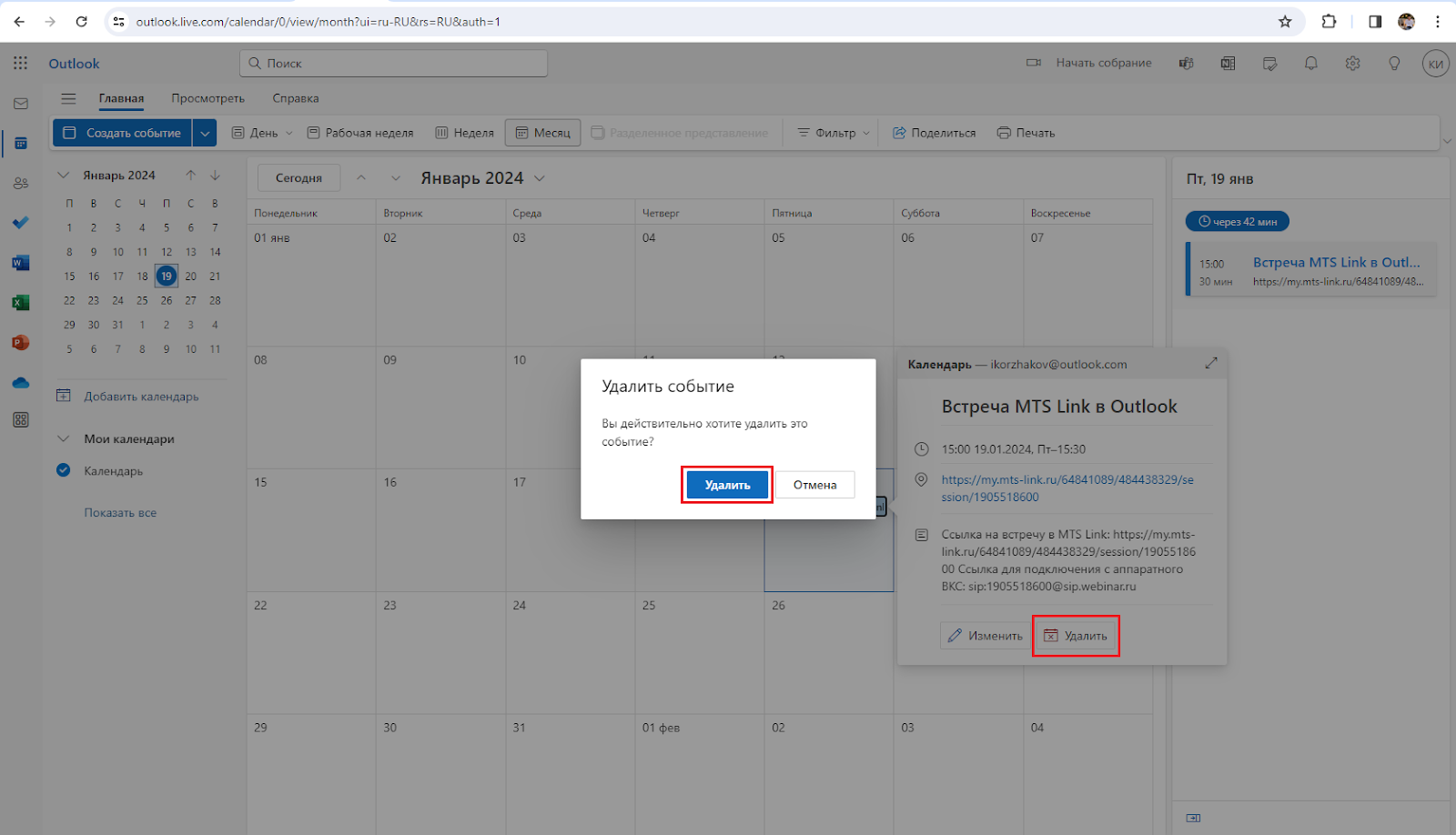
Task: Go to previous month in mini calendar
Action: point(191,175)
